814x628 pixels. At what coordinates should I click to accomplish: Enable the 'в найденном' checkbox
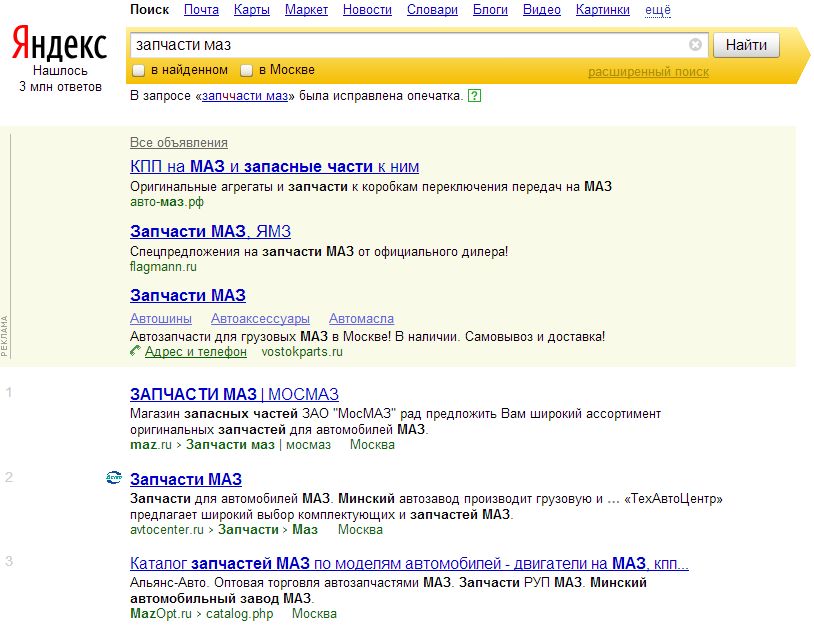coord(138,70)
